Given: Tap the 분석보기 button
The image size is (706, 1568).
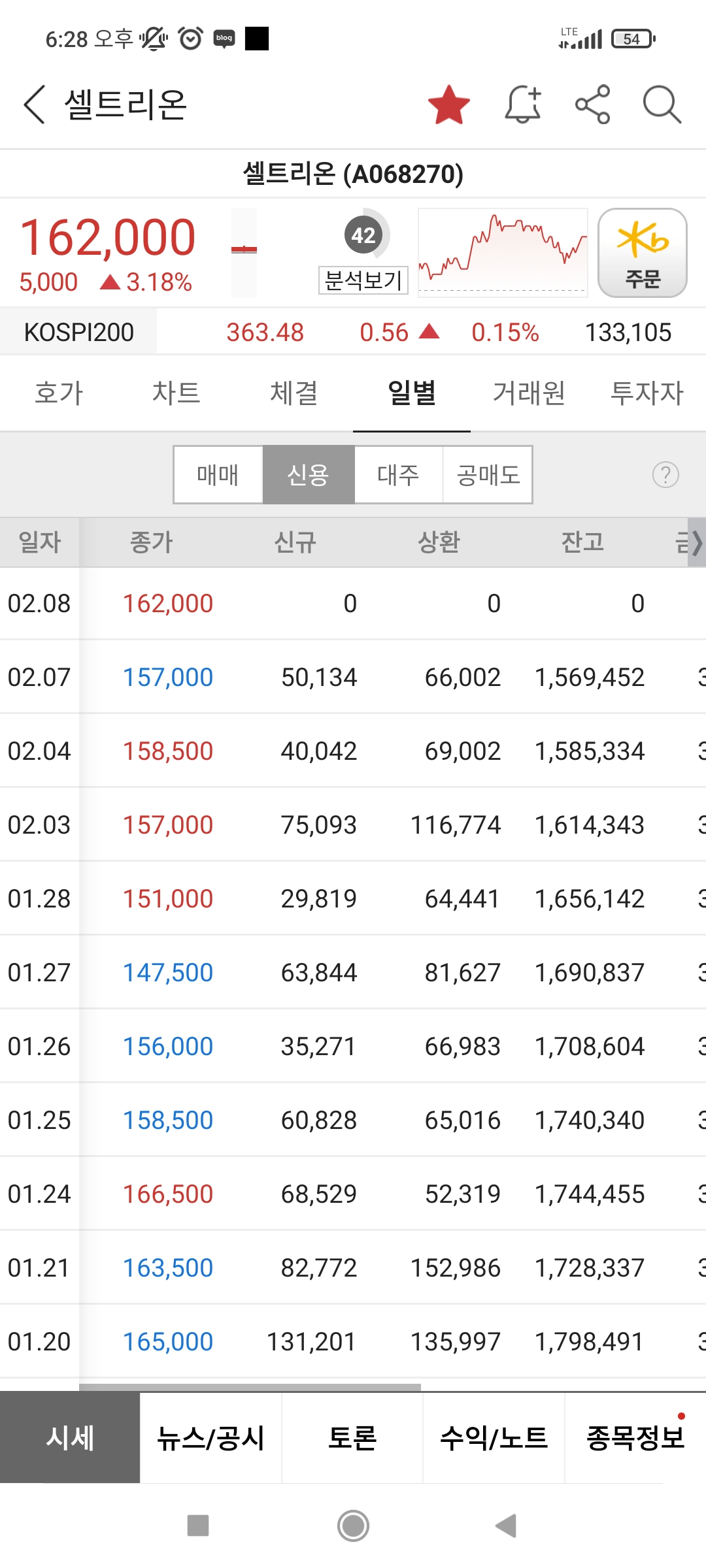Looking at the screenshot, I should click(363, 280).
